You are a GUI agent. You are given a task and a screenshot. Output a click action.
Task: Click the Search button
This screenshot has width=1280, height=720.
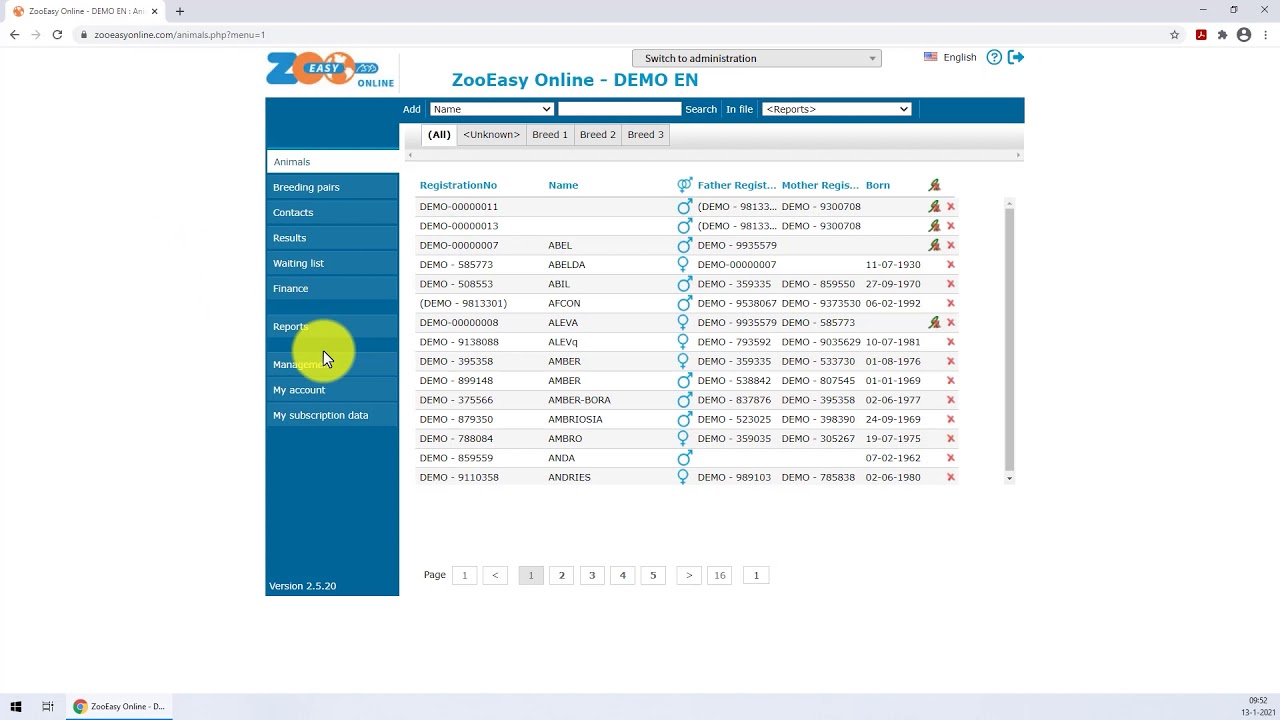(x=701, y=109)
